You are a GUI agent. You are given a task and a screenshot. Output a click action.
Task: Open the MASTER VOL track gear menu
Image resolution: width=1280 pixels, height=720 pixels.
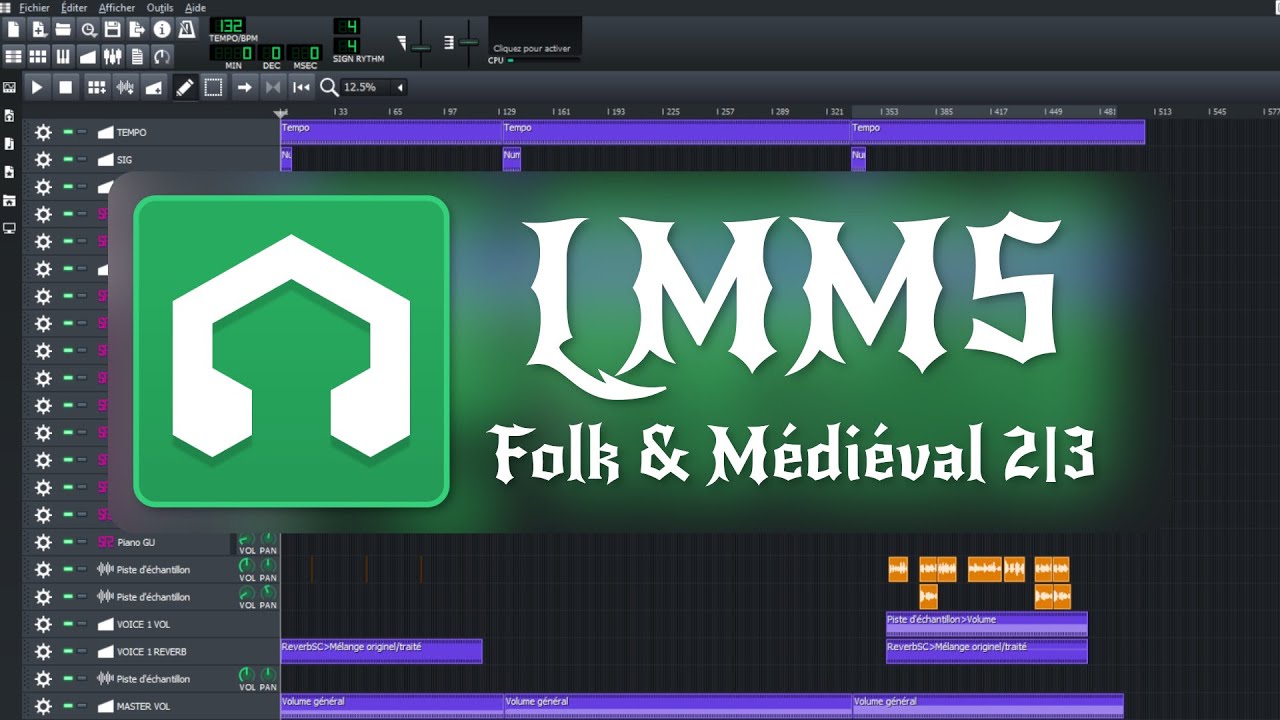(x=43, y=706)
